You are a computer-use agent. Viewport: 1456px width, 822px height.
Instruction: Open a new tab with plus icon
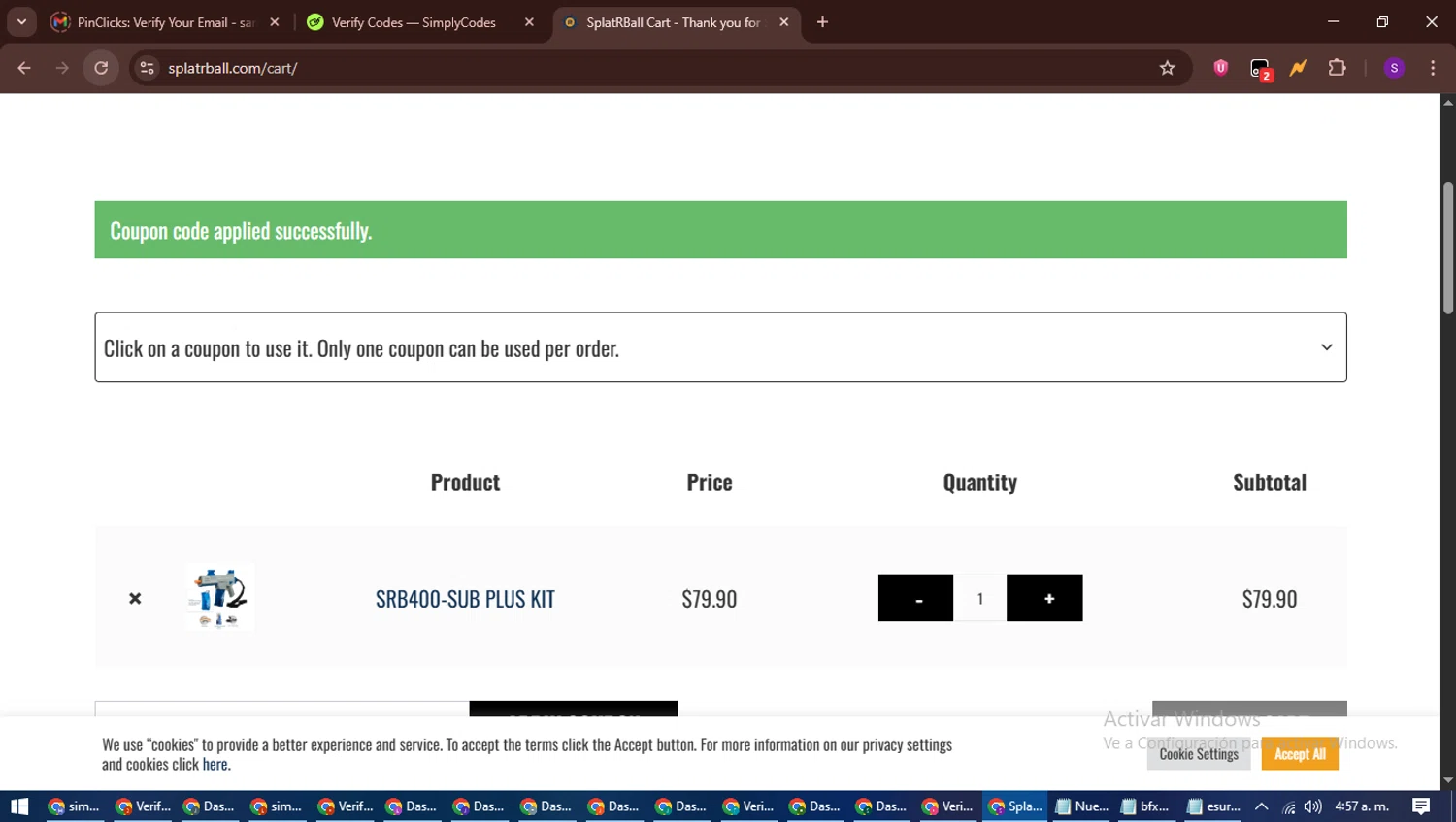822,22
